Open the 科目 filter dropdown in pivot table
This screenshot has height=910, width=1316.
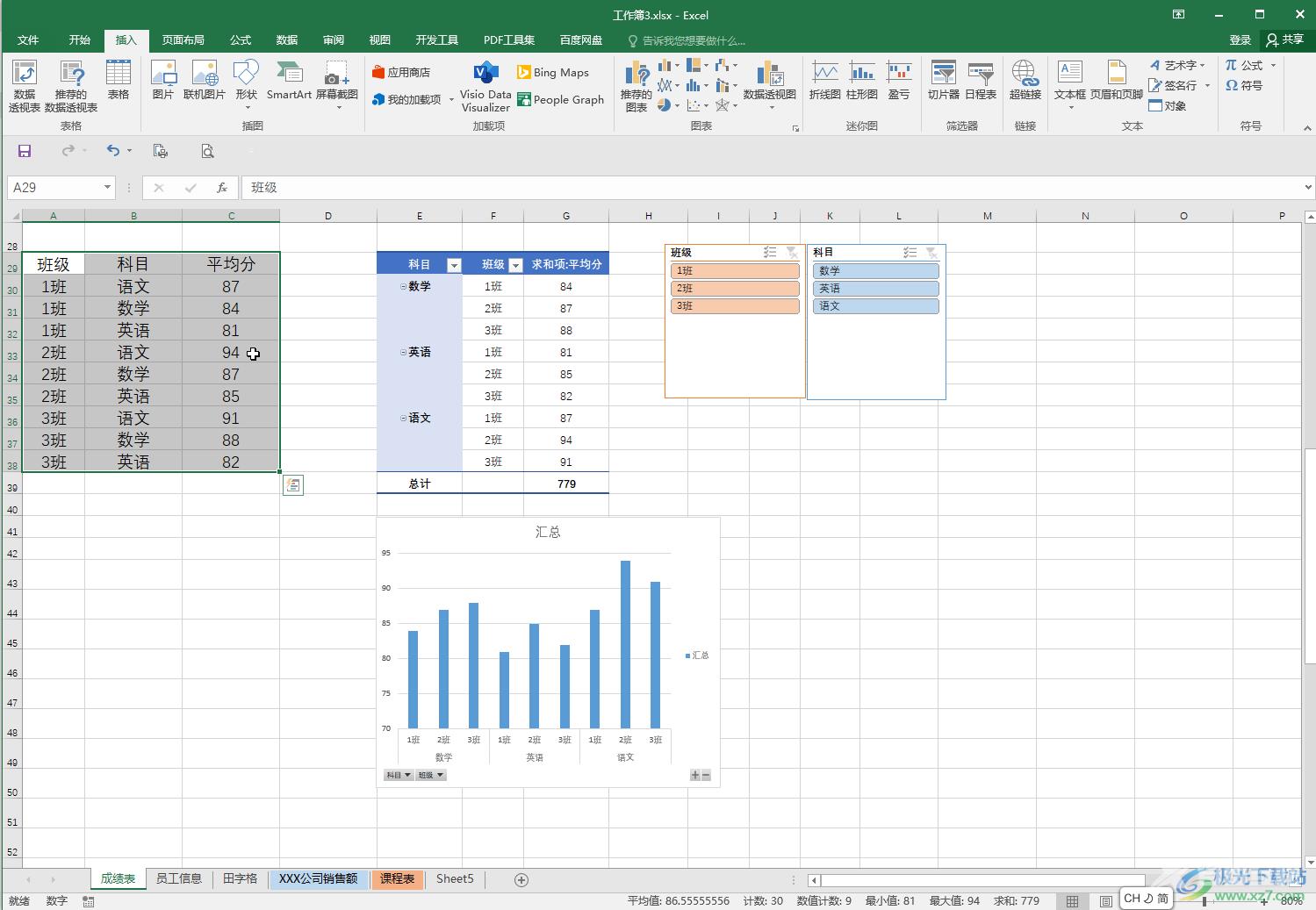[454, 265]
